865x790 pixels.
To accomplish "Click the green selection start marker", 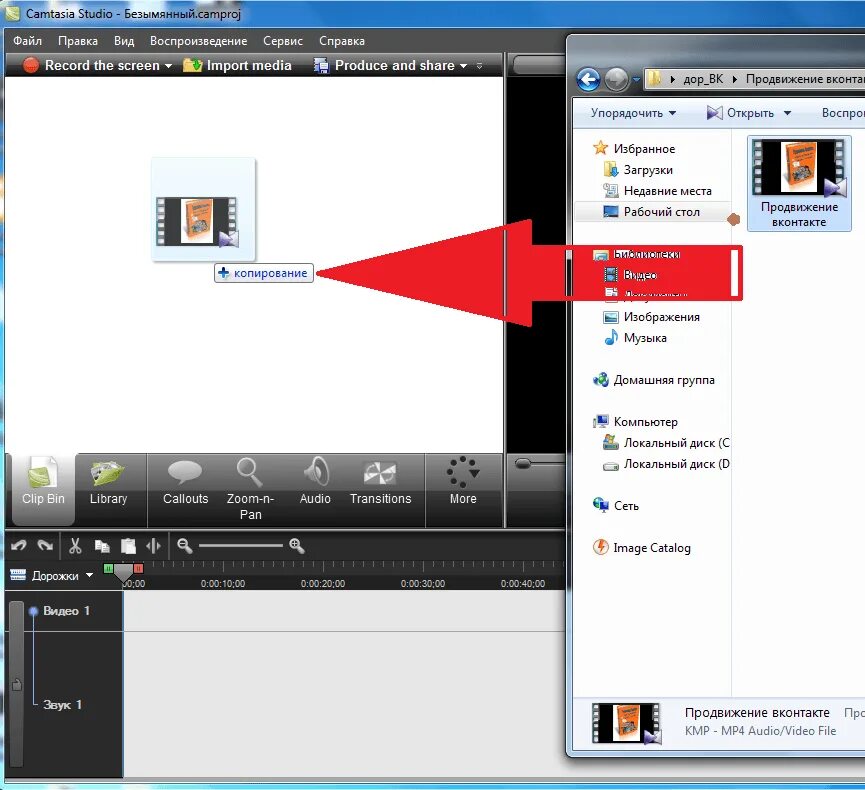I will coord(109,568).
